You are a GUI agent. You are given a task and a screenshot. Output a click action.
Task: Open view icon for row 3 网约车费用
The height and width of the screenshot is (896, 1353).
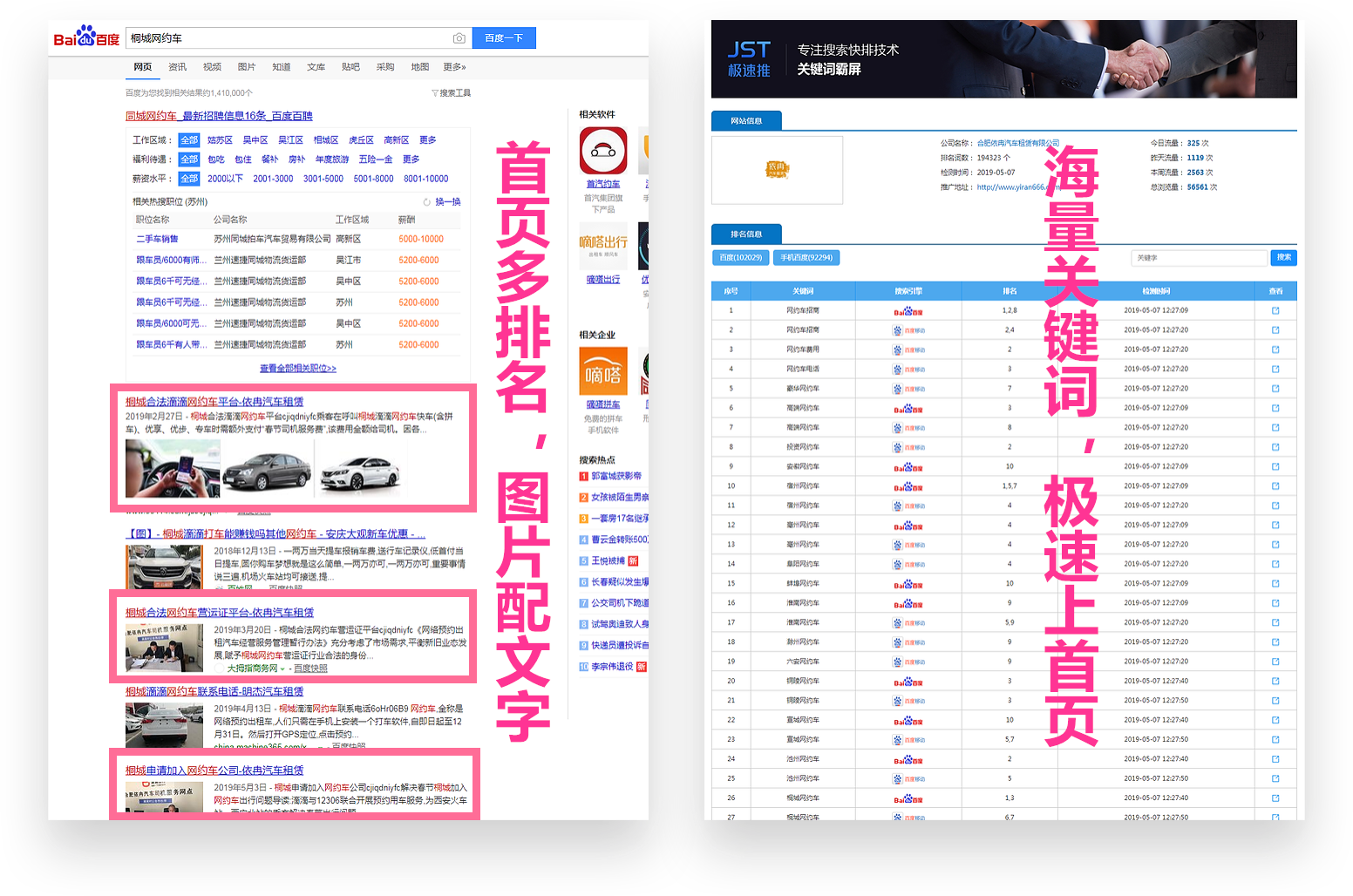(x=1275, y=350)
